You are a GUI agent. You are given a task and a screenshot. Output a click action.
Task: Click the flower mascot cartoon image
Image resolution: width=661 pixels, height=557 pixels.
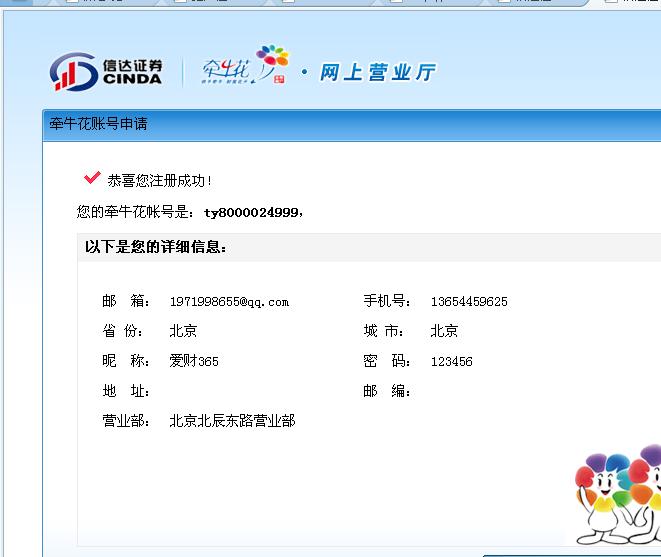tap(618, 494)
